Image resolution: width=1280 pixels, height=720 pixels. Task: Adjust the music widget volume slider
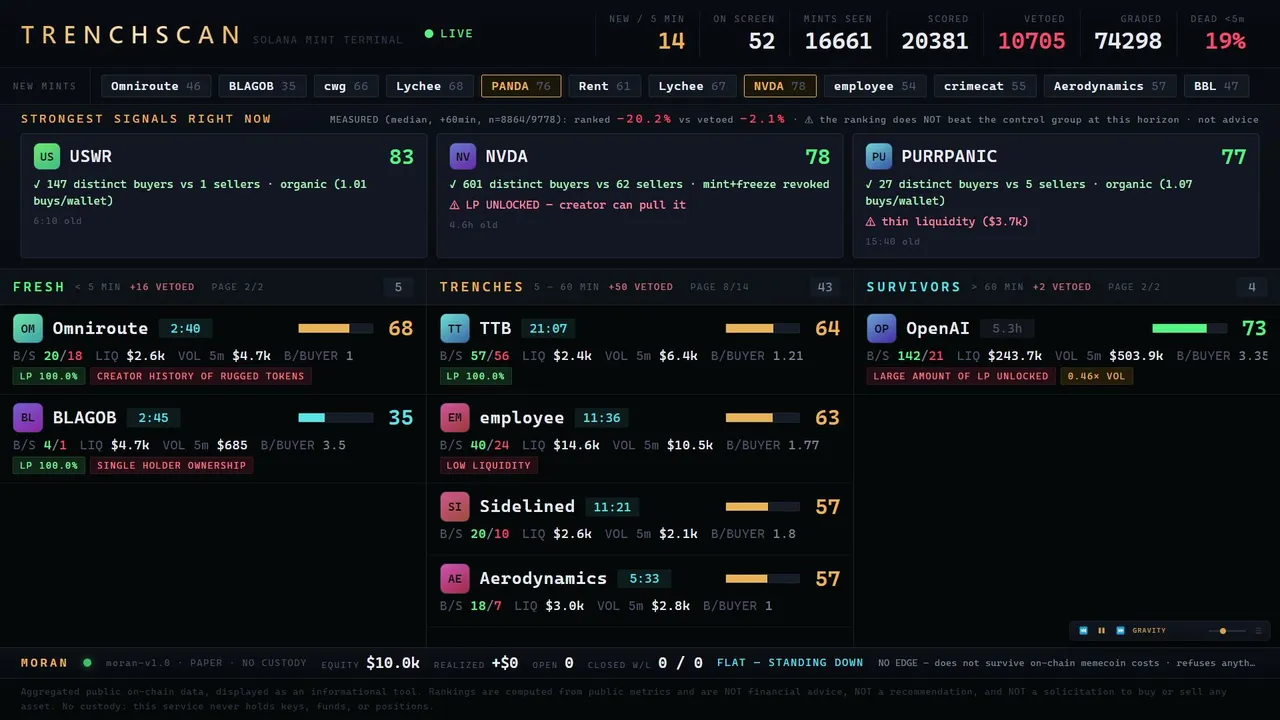(x=1225, y=631)
